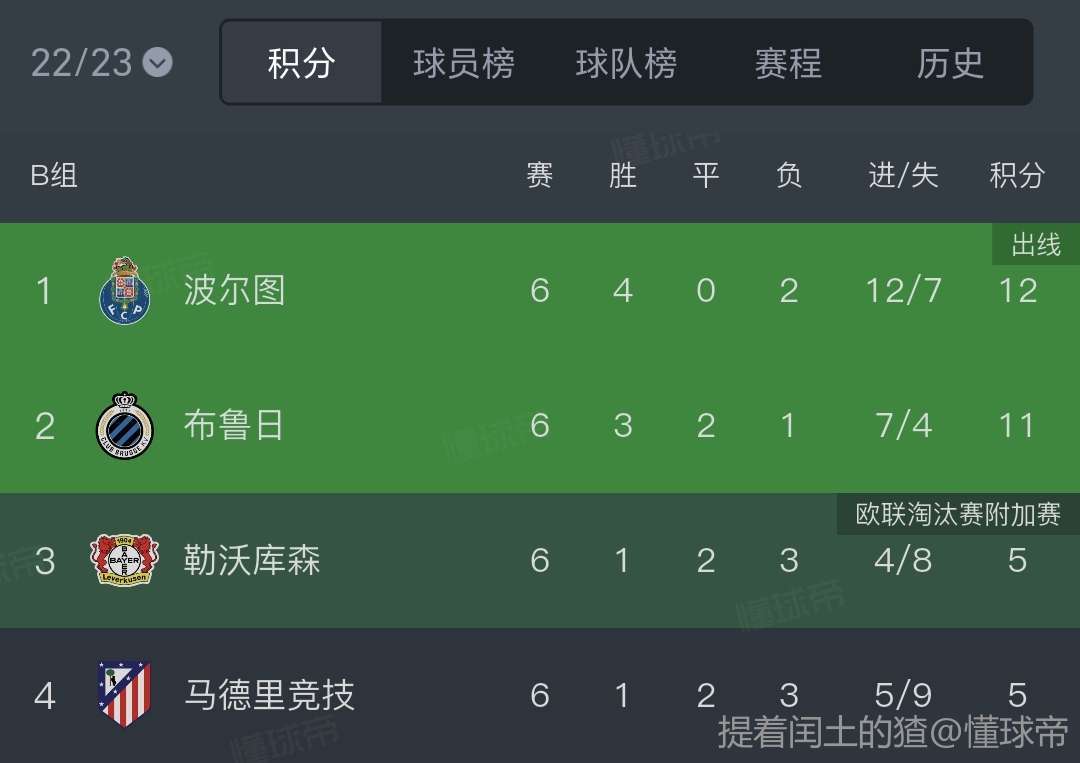1080x763 pixels.
Task: Click the Club Brugge crest icon
Action: pos(124,425)
